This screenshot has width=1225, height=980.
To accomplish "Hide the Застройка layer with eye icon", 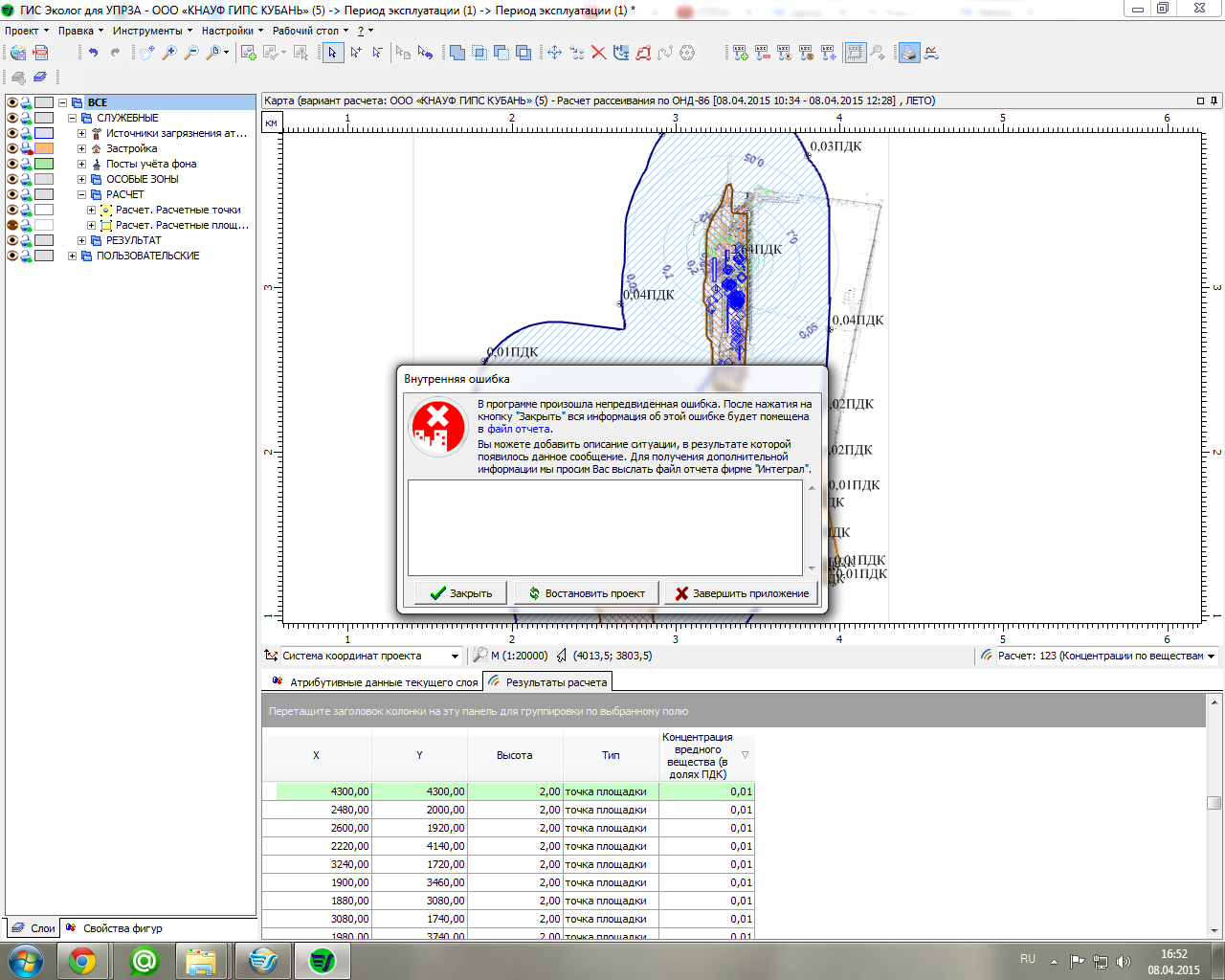I will click(x=12, y=148).
